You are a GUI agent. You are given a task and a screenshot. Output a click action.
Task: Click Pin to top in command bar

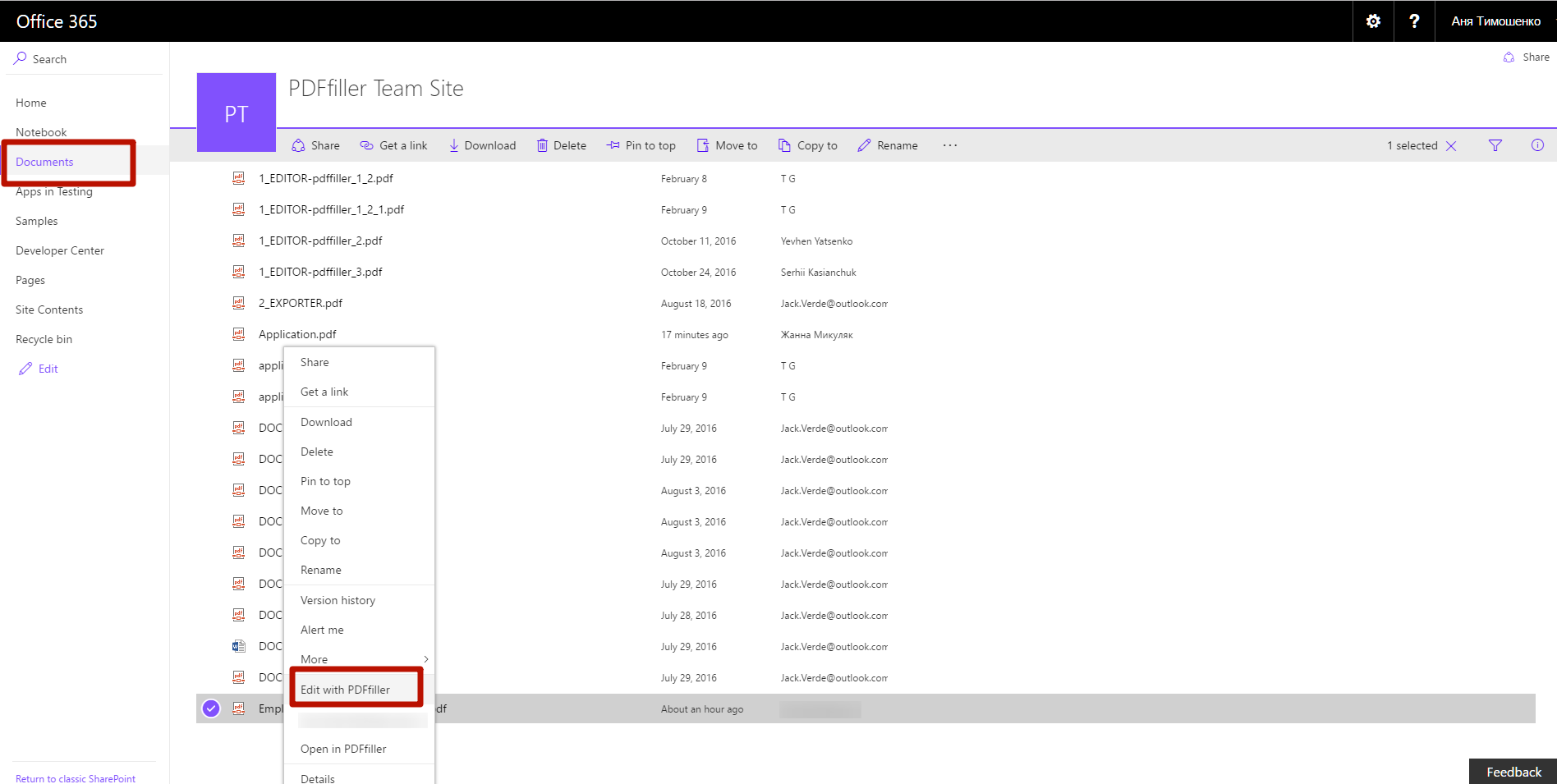(641, 145)
